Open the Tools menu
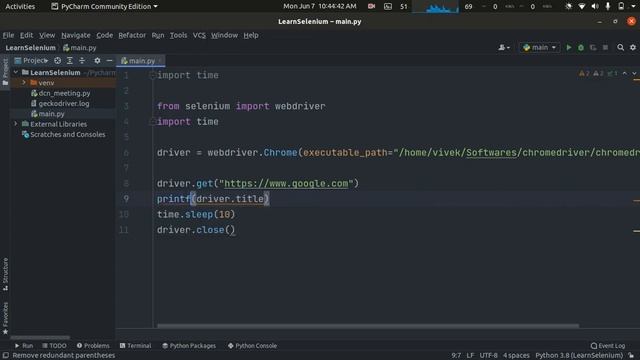This screenshot has width=640, height=360. (x=178, y=35)
